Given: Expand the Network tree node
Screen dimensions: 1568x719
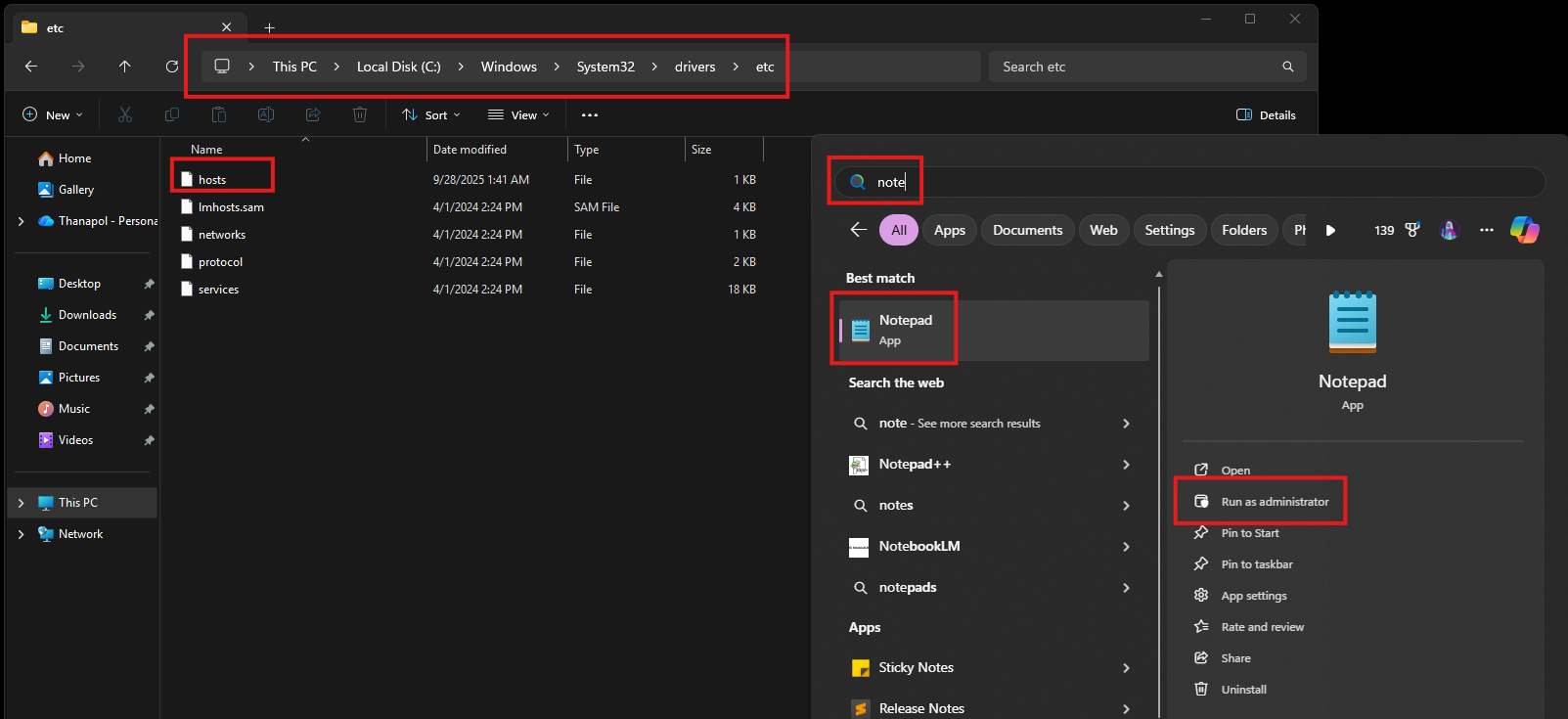Looking at the screenshot, I should [x=21, y=534].
